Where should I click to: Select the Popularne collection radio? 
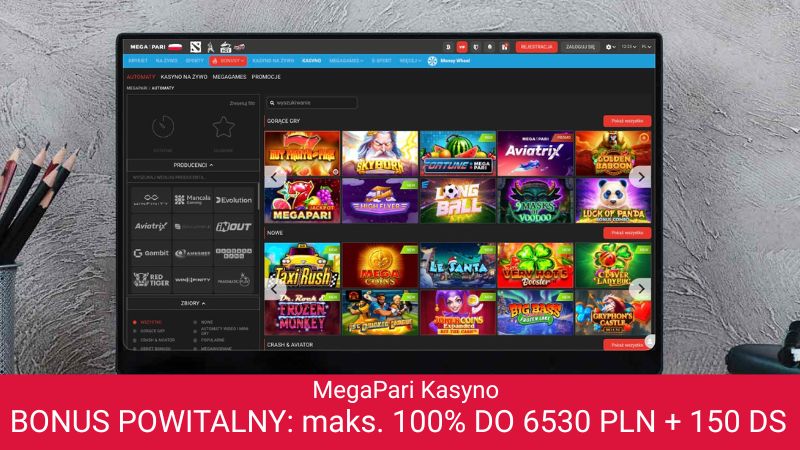click(x=195, y=340)
